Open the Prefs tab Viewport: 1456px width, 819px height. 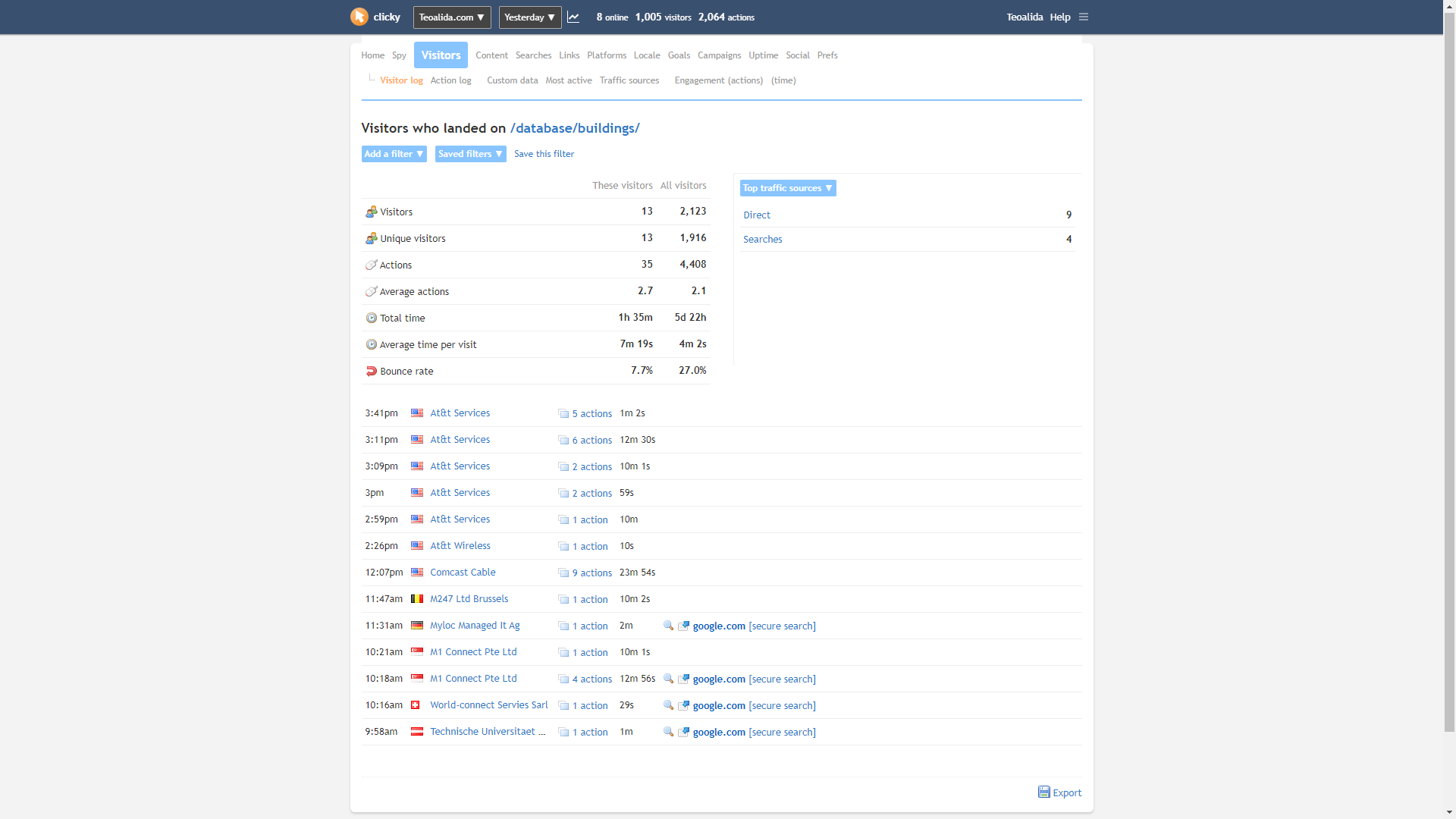827,55
